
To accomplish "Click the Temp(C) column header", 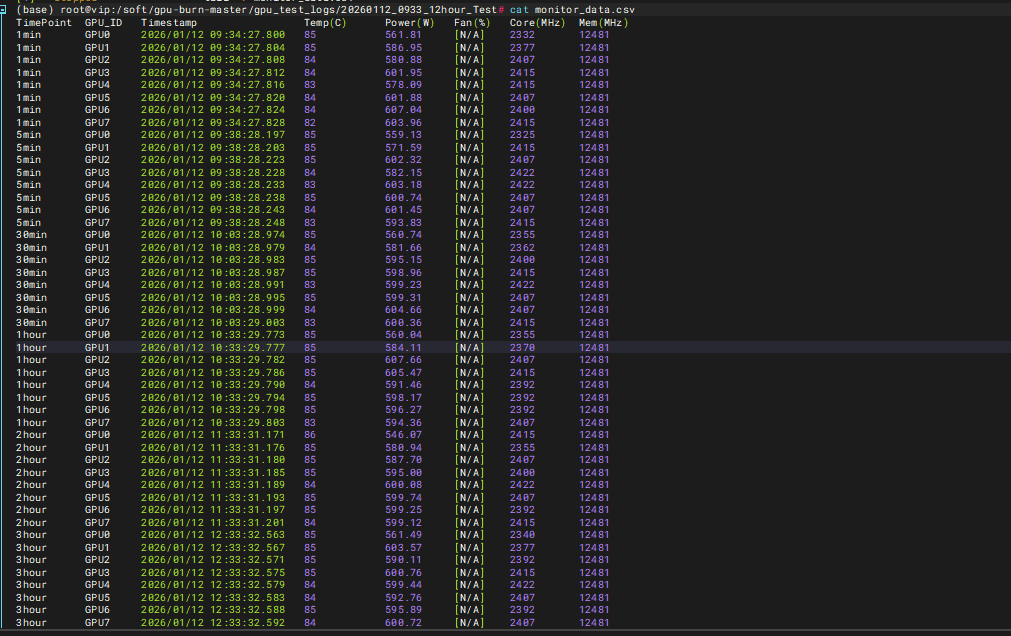I will point(325,22).
